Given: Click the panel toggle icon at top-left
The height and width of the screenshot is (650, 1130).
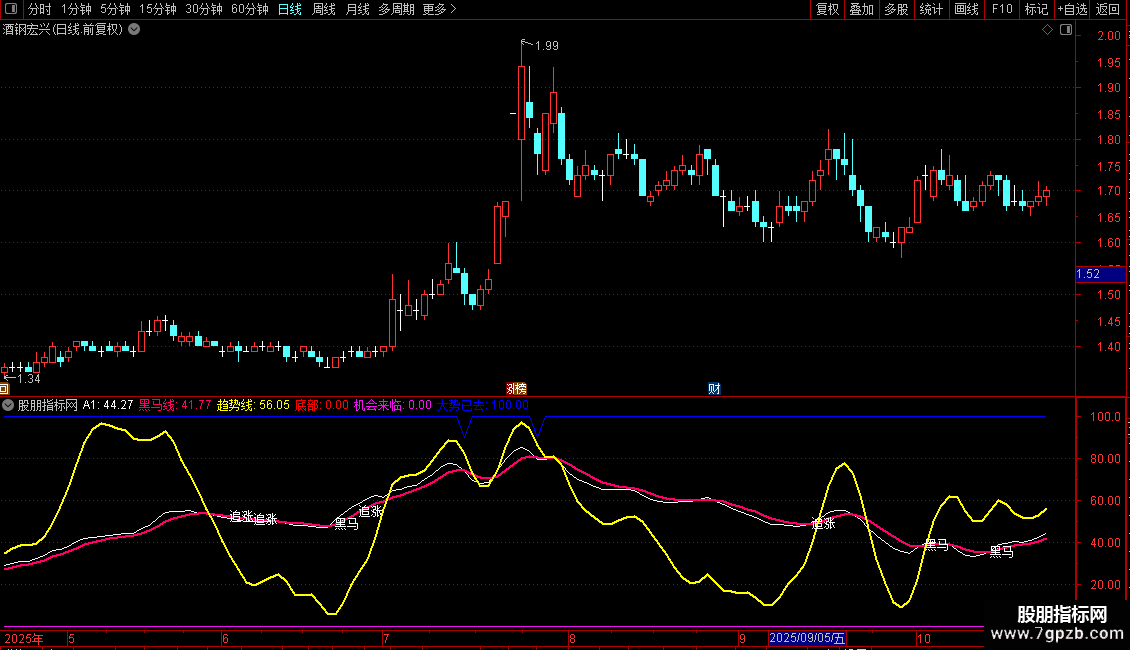Looking at the screenshot, I should click(10, 10).
